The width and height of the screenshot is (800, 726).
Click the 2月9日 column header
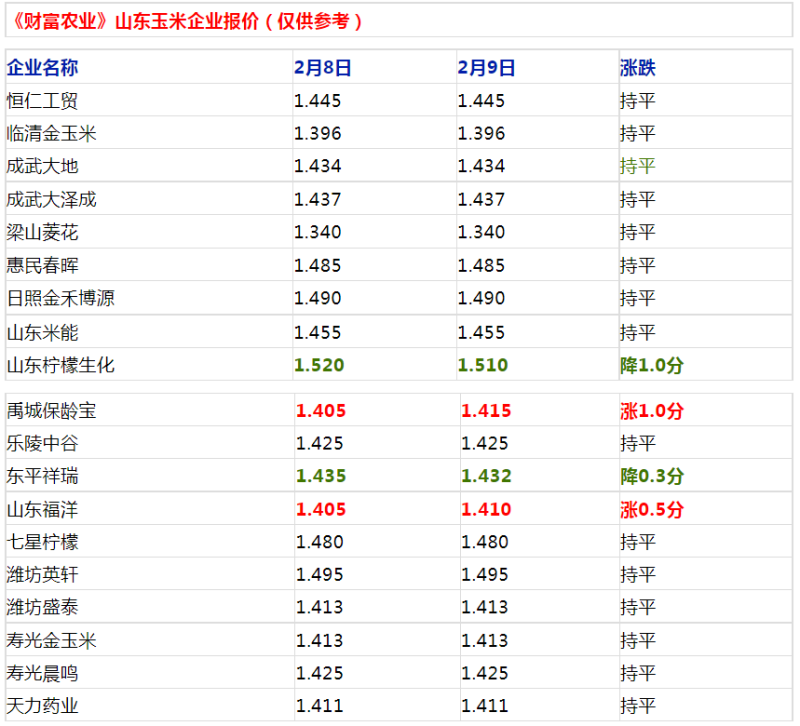click(486, 67)
